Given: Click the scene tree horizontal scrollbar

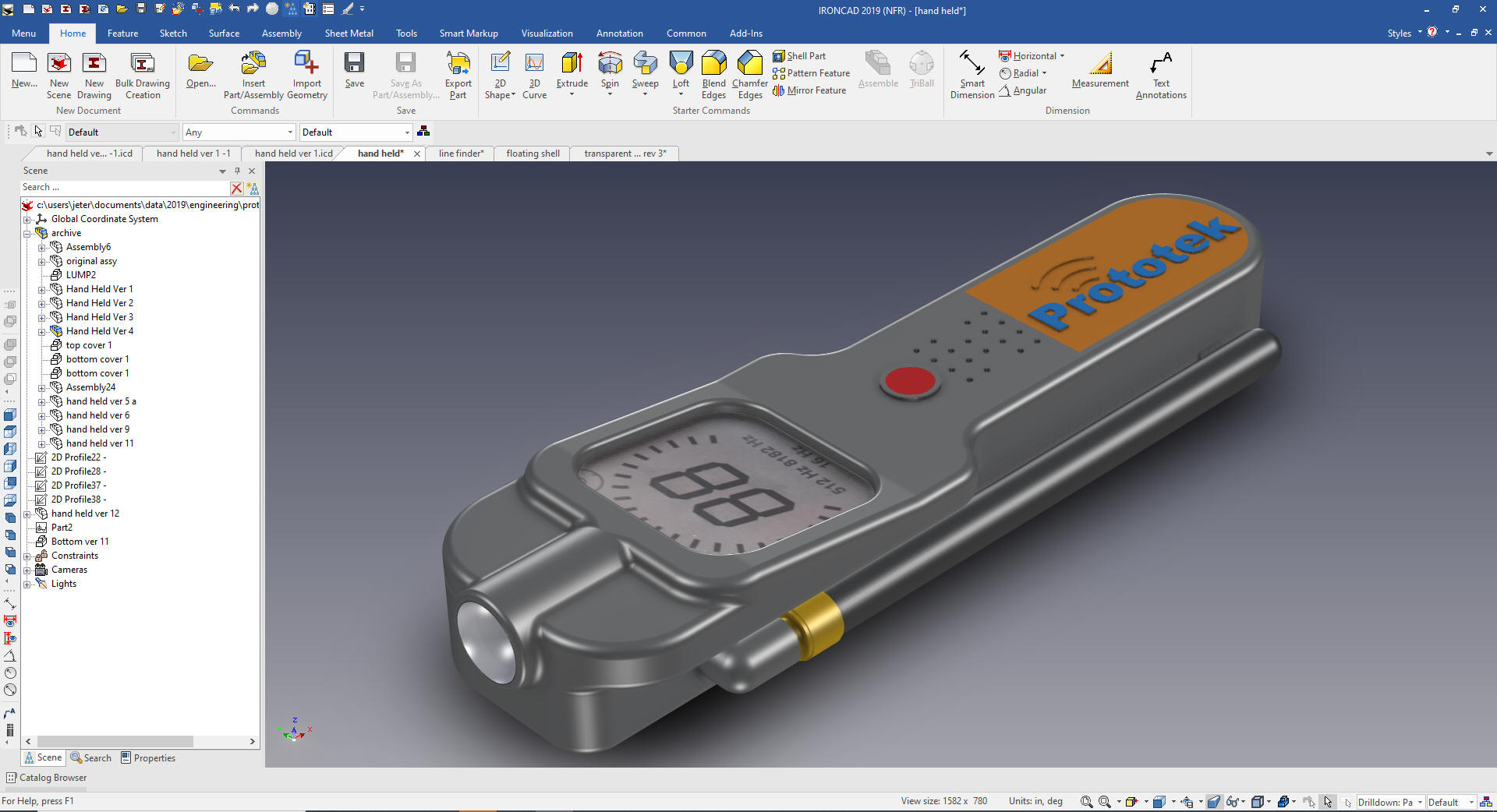Looking at the screenshot, I should 115,742.
